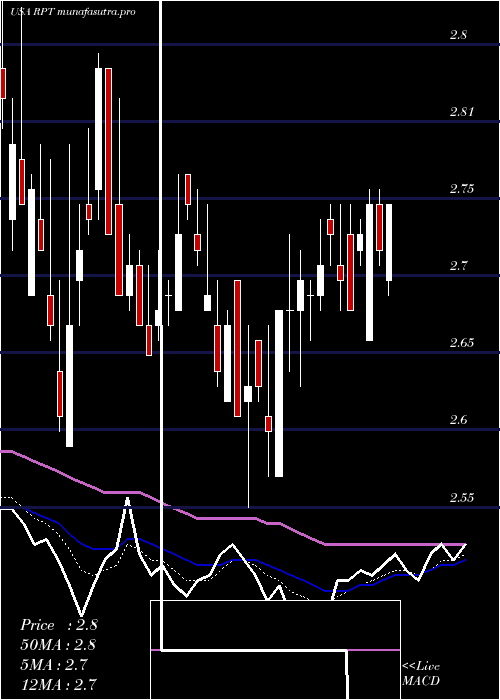Select the 'Price : 2.8' legend text
Viewport: 500px width, 700px height.
coord(58,625)
